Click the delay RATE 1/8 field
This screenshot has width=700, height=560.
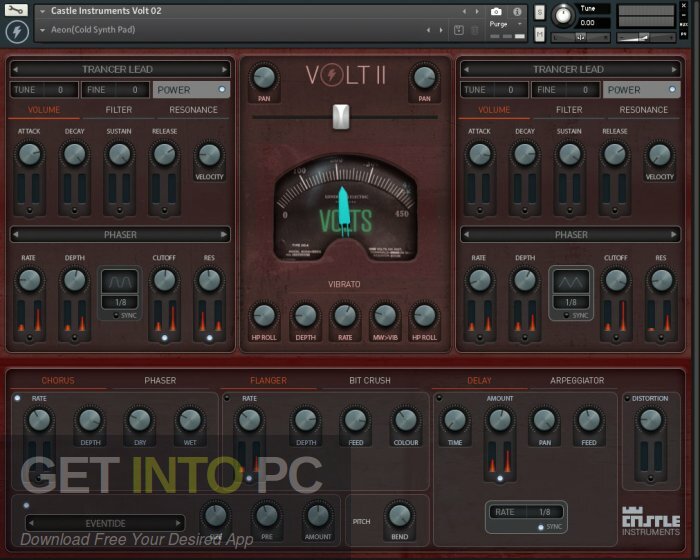pyautogui.click(x=526, y=512)
